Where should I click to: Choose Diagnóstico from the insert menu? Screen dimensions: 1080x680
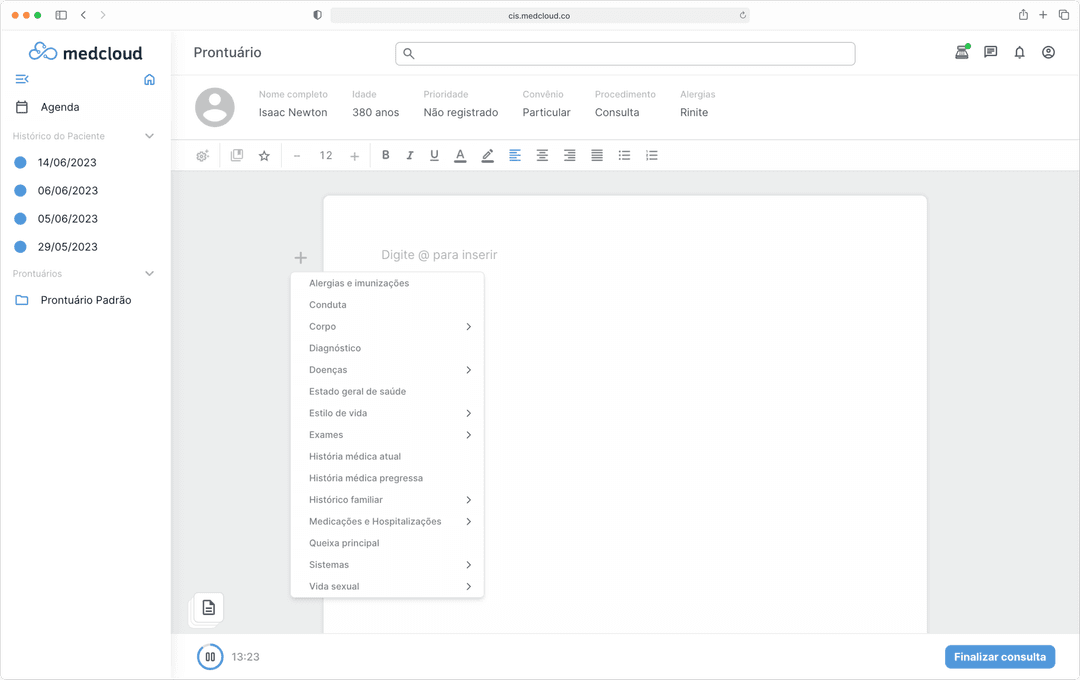tap(334, 347)
